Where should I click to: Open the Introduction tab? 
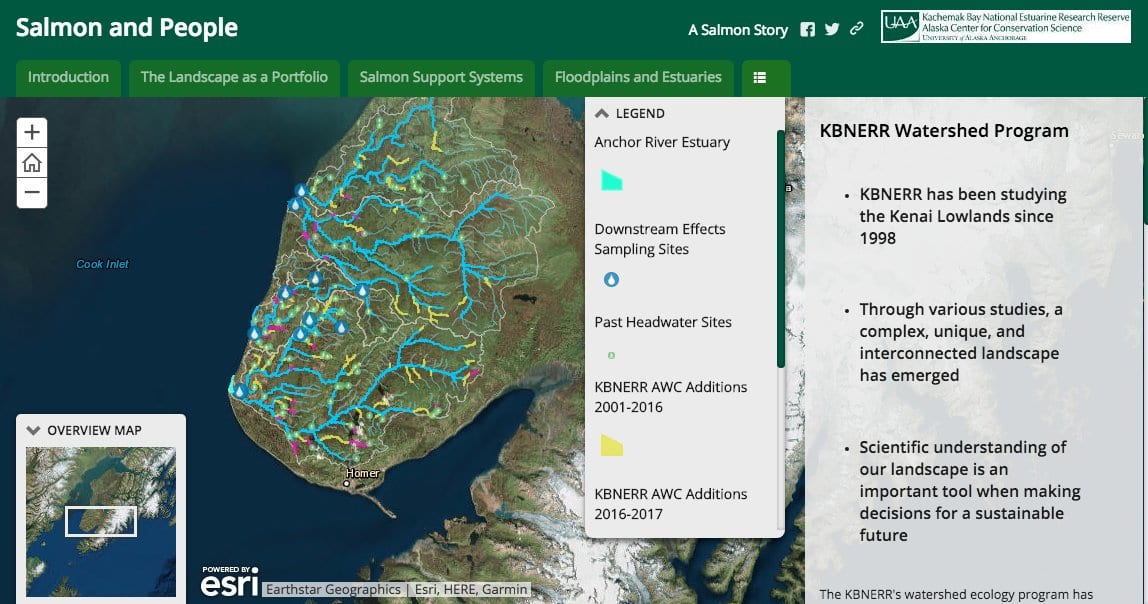click(68, 78)
